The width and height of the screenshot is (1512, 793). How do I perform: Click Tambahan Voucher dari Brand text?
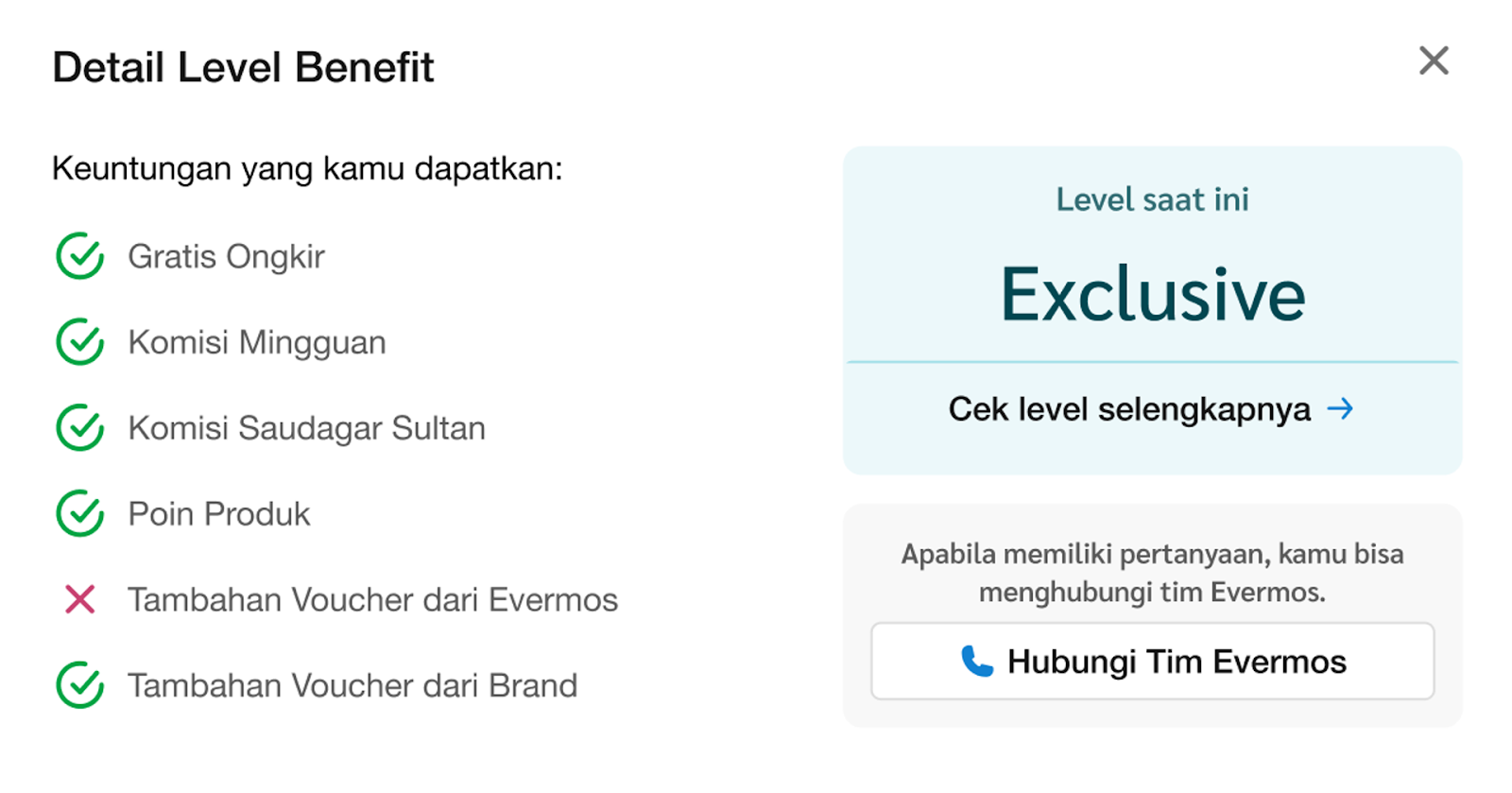[x=352, y=685]
